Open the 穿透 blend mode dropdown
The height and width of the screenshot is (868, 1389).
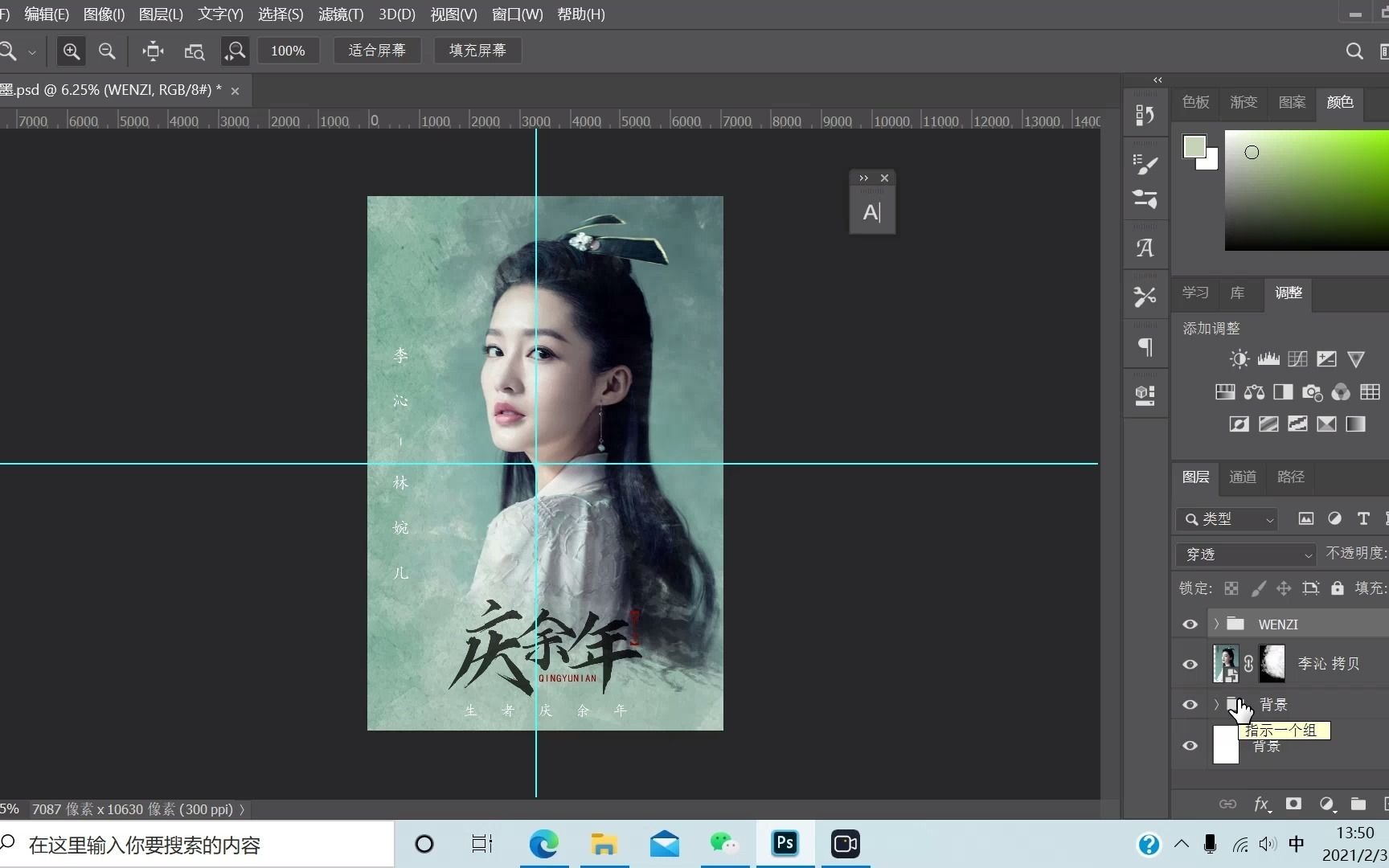point(1246,555)
